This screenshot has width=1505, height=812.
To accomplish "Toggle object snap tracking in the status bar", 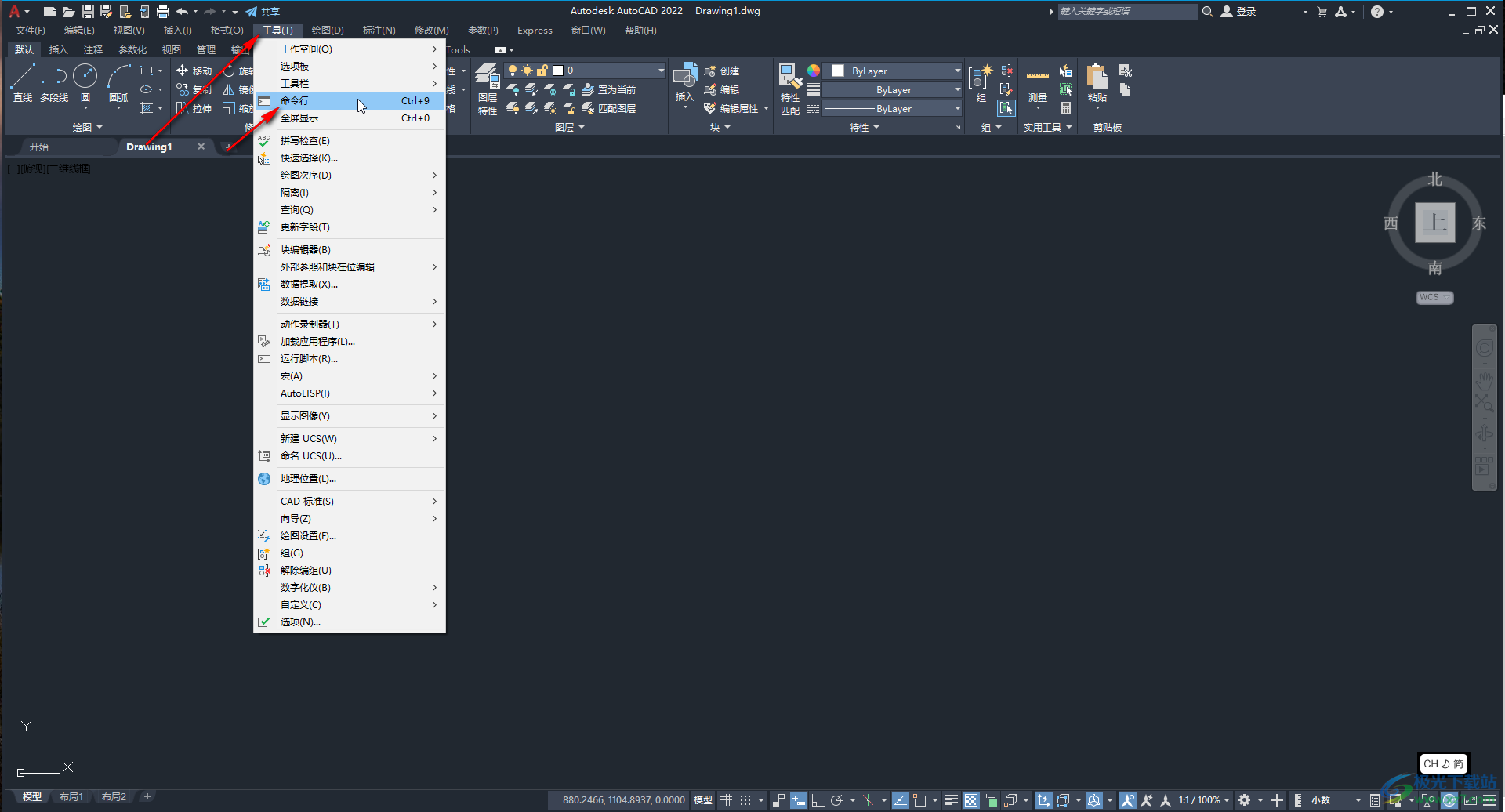I will [x=901, y=800].
